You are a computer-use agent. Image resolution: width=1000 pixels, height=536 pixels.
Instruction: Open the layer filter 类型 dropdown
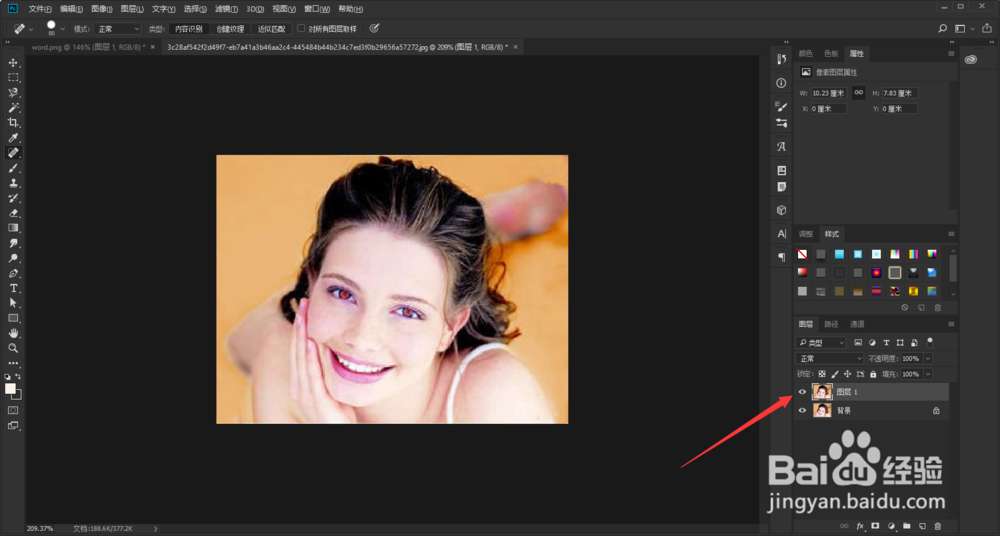[821, 343]
